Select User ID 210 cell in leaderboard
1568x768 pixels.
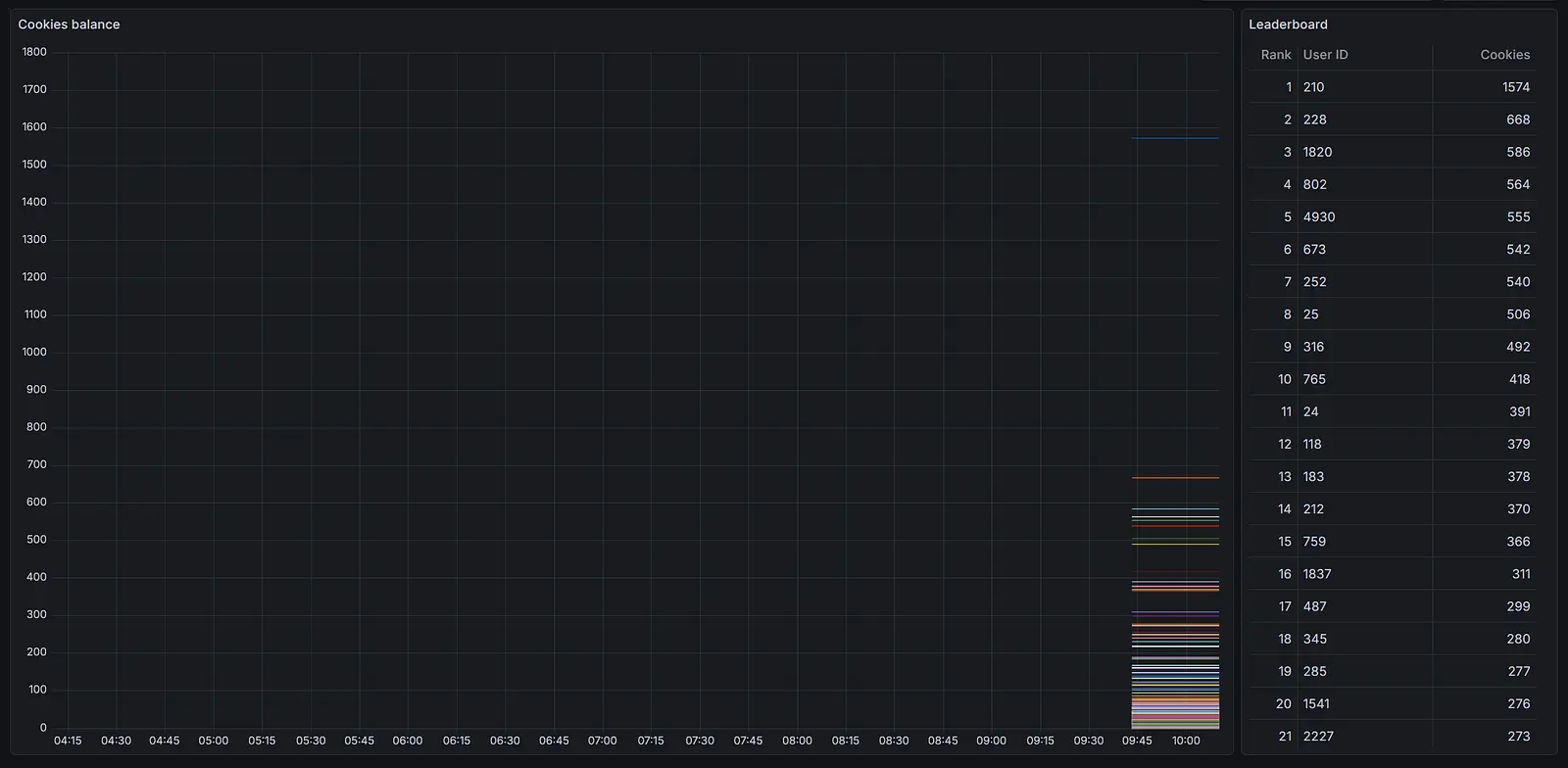pyautogui.click(x=1364, y=87)
